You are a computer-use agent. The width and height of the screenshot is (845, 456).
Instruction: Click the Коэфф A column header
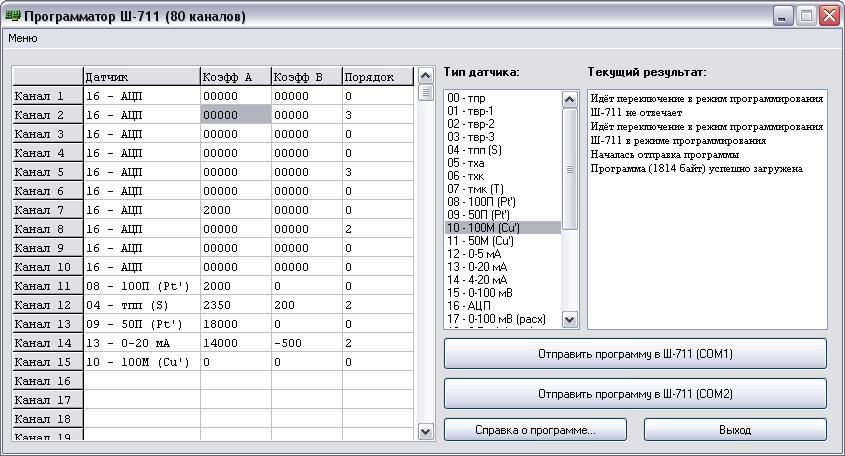[x=235, y=77]
